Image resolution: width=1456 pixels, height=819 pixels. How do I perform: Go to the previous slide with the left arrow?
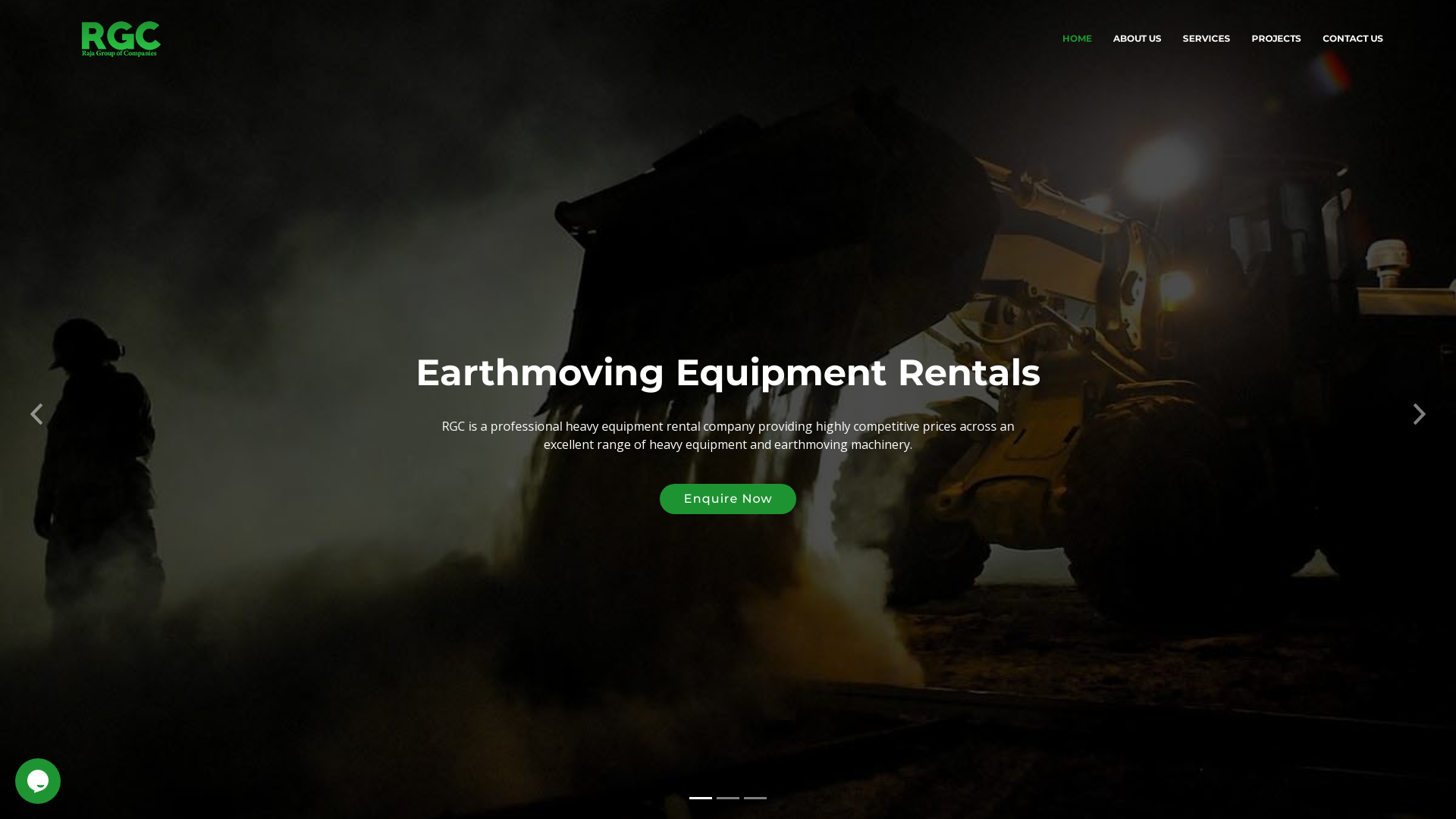[36, 414]
